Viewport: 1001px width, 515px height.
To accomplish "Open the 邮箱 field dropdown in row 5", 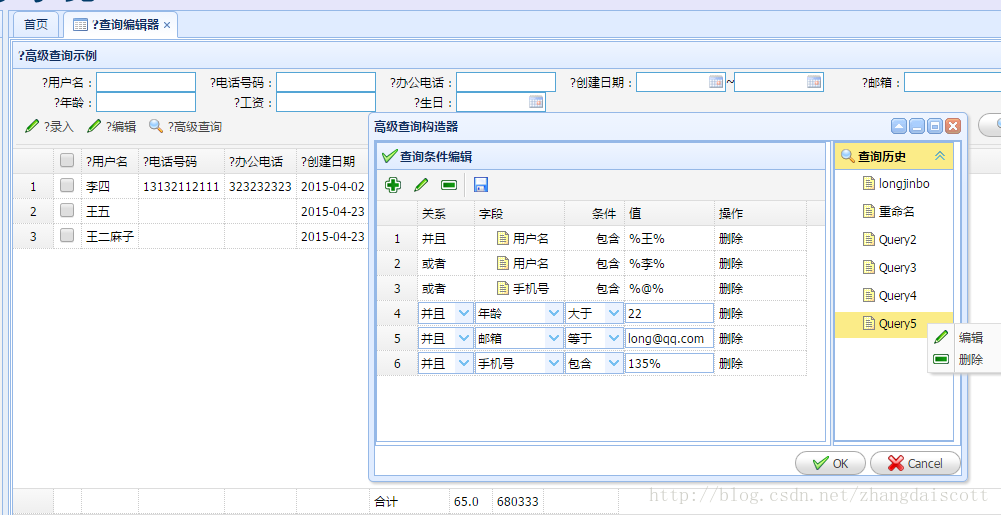I will point(553,338).
